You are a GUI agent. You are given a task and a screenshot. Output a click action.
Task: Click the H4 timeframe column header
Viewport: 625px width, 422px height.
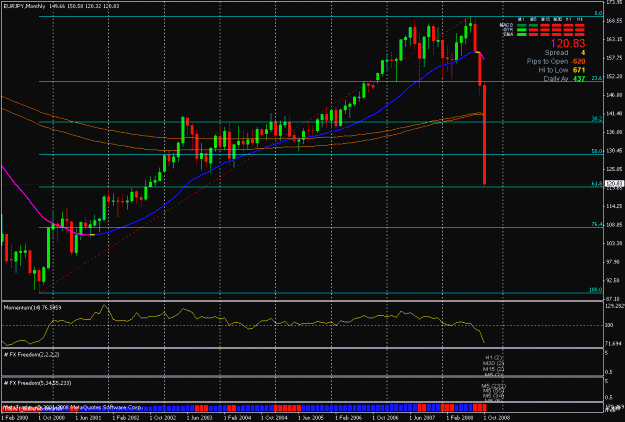(x=580, y=19)
